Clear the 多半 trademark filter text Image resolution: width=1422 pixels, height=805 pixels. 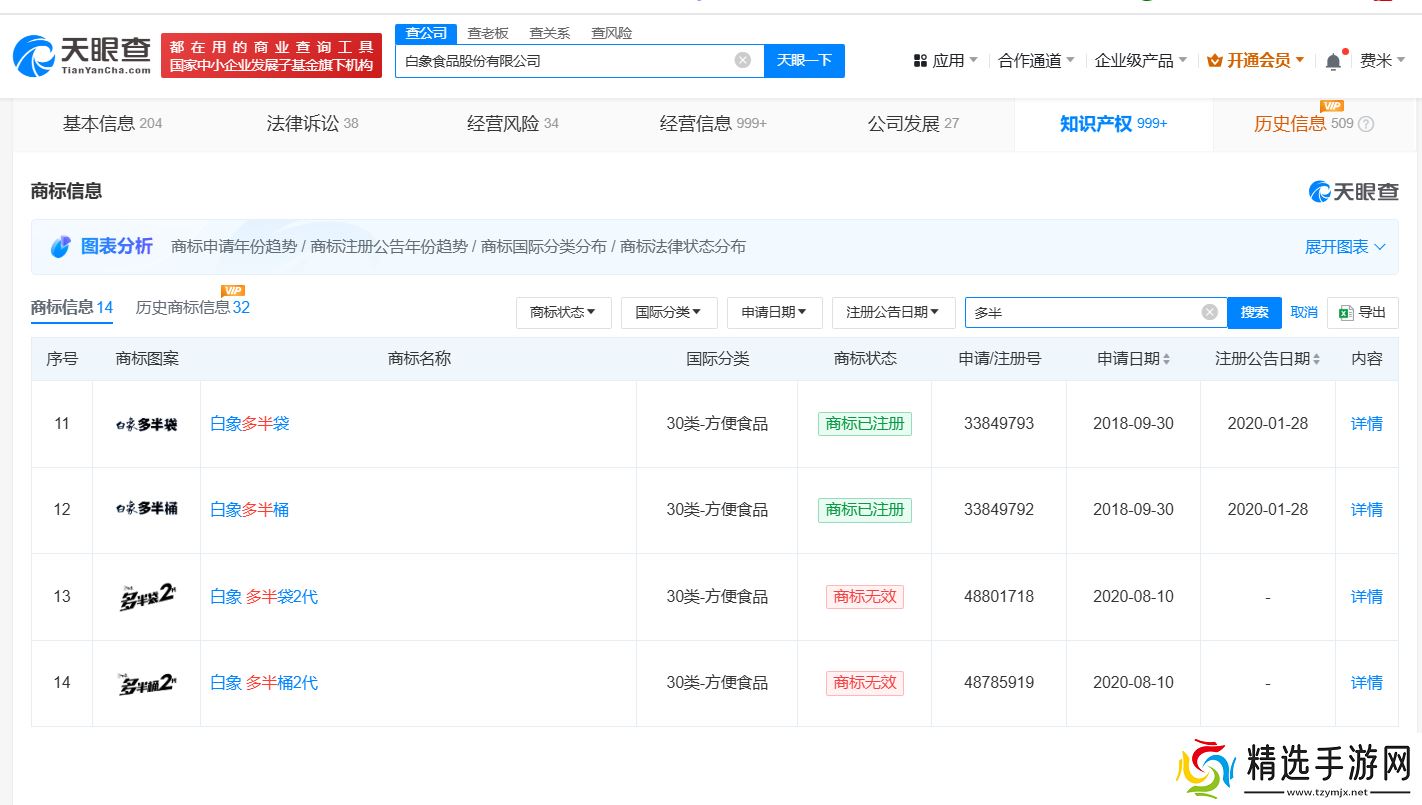point(1209,313)
